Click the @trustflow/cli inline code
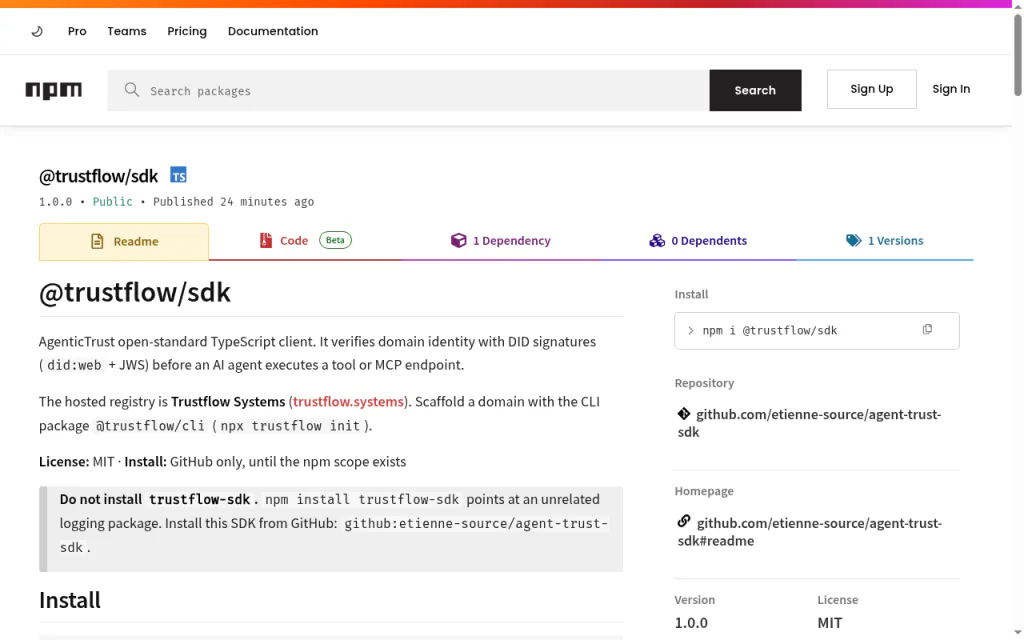This screenshot has height=640, width=1024. tap(150, 426)
